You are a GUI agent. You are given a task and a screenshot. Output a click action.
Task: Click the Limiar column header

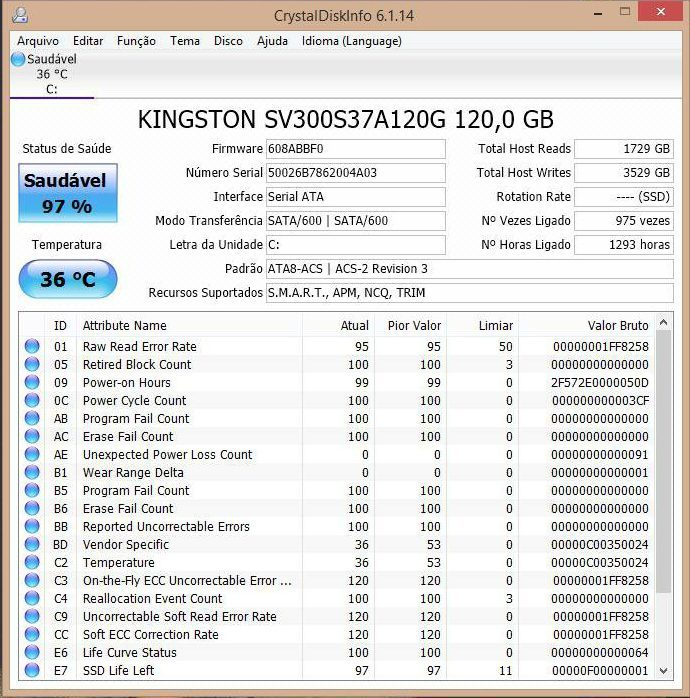(x=483, y=325)
